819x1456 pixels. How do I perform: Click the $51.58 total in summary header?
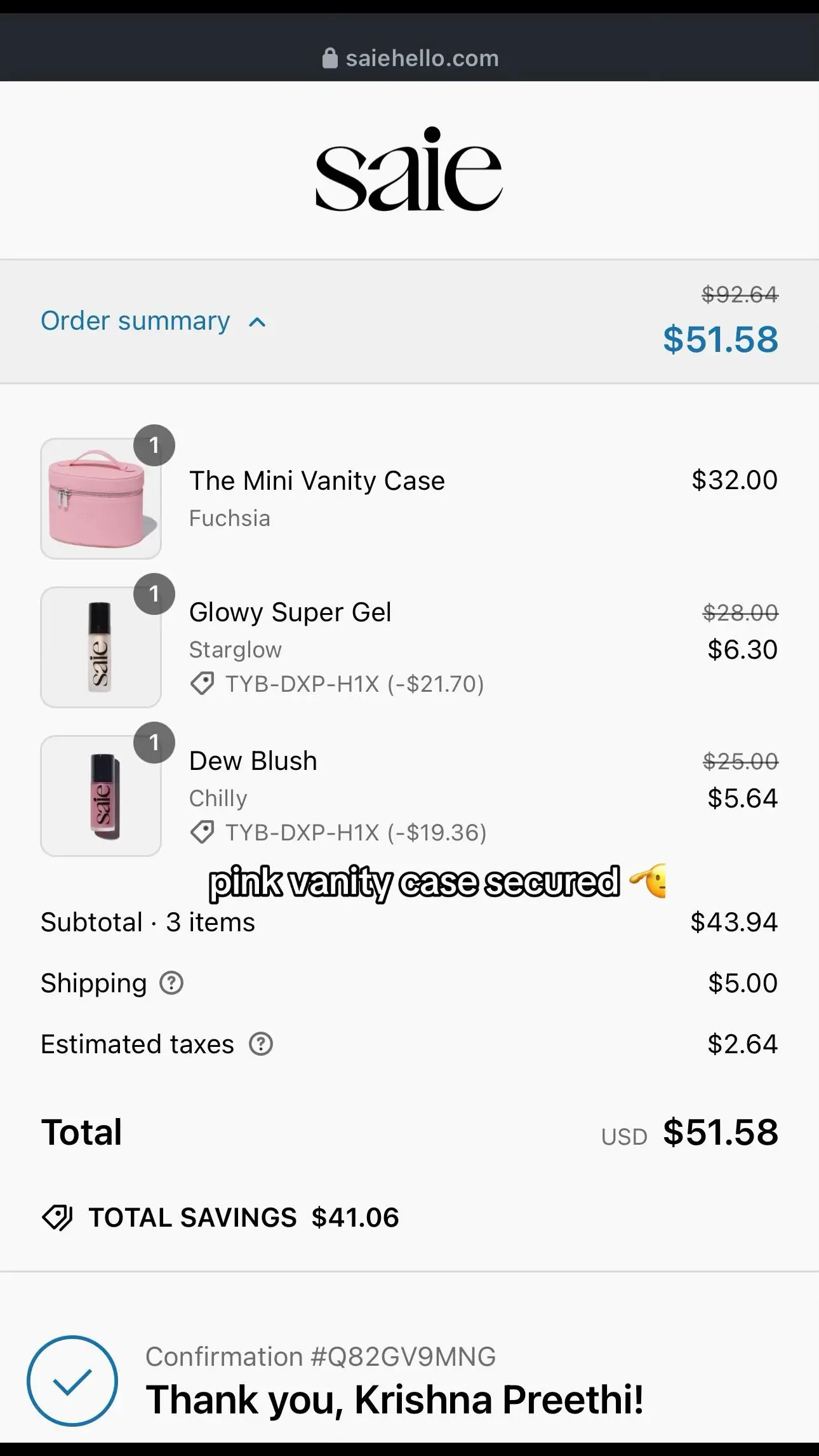tap(721, 339)
